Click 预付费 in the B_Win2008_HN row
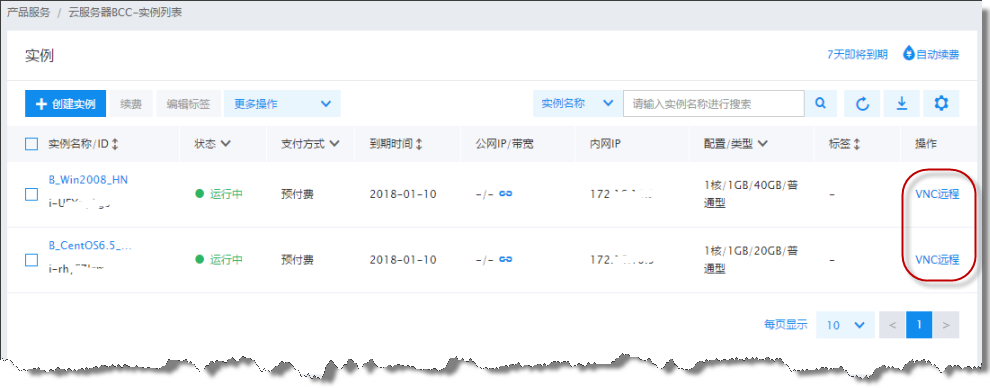Screen dimensions: 990x388 tap(297, 194)
